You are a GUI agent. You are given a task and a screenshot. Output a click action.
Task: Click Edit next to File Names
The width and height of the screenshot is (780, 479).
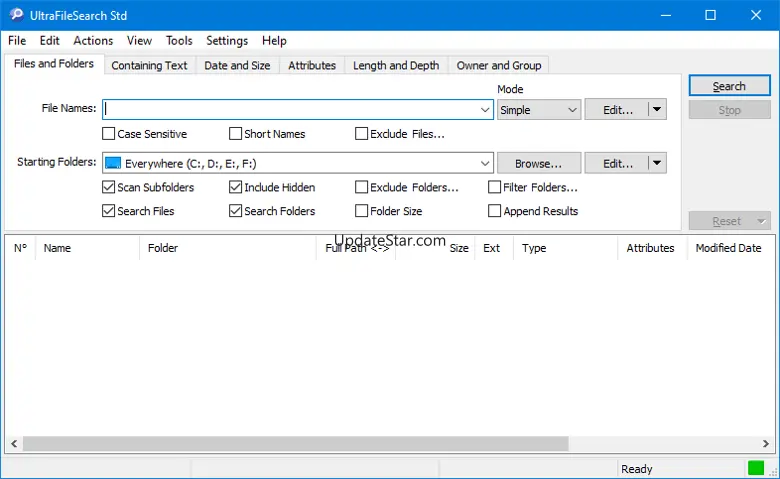[x=617, y=109]
